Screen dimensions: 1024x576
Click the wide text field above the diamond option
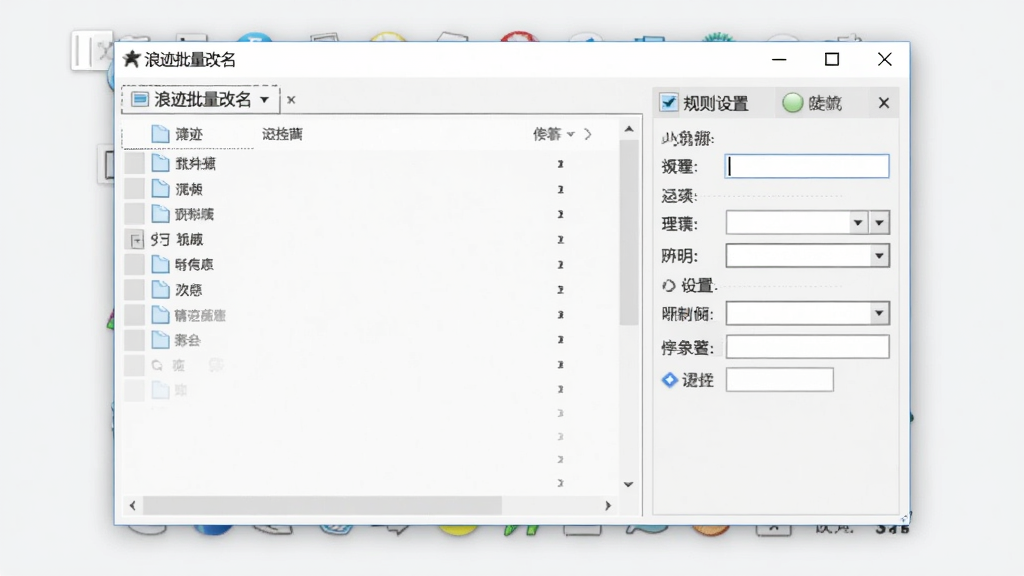(x=807, y=347)
